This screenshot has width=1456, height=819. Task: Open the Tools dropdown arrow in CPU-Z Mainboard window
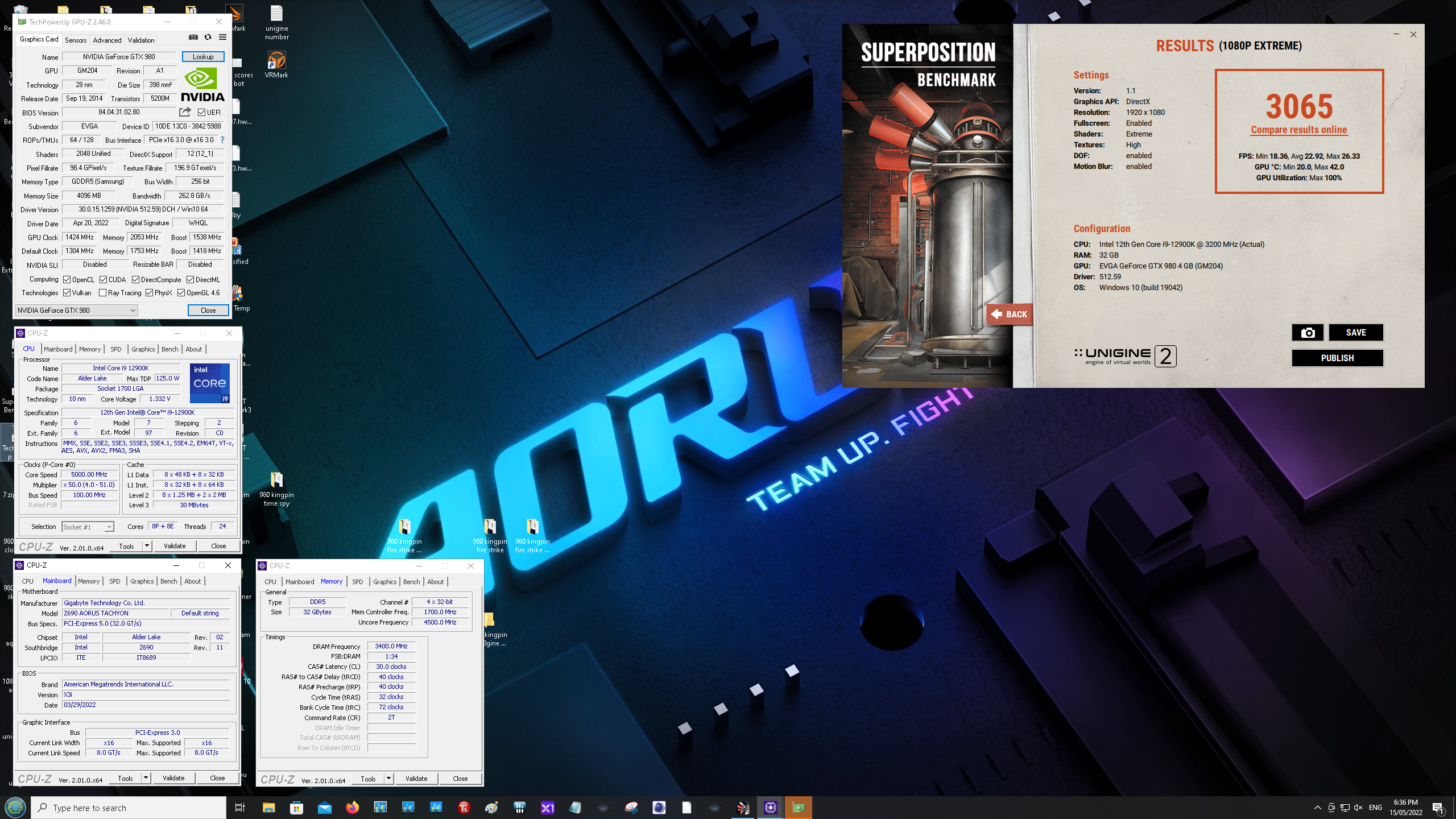(x=146, y=778)
